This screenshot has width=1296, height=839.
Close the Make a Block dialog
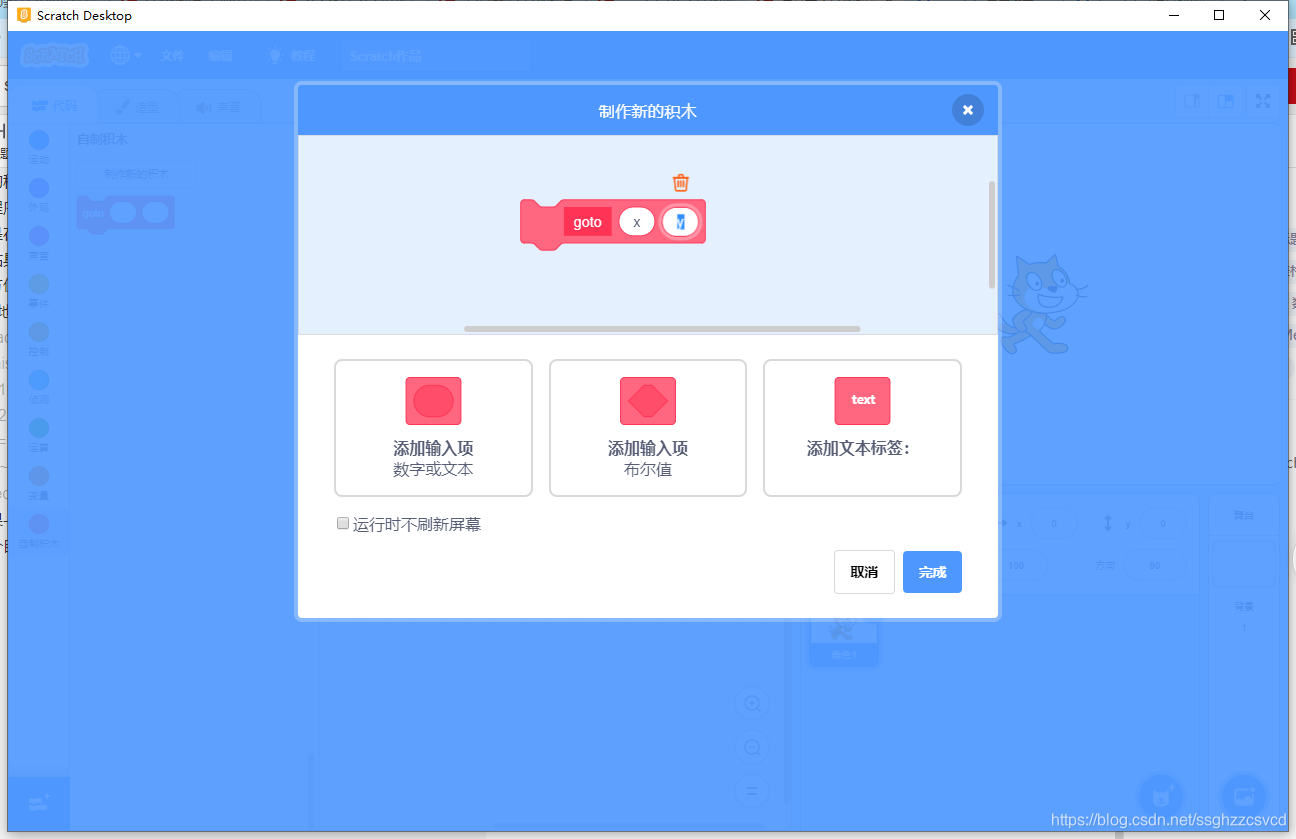click(967, 110)
